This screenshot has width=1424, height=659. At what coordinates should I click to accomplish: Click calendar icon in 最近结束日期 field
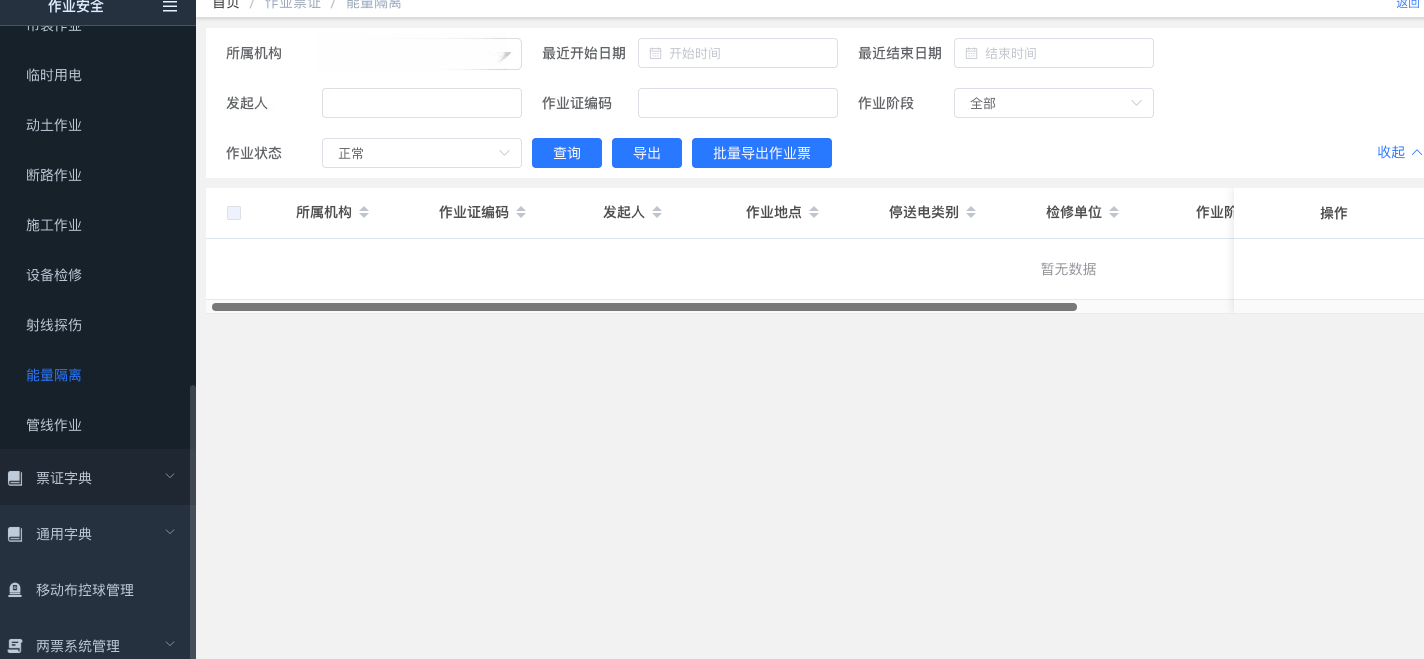tap(971, 53)
